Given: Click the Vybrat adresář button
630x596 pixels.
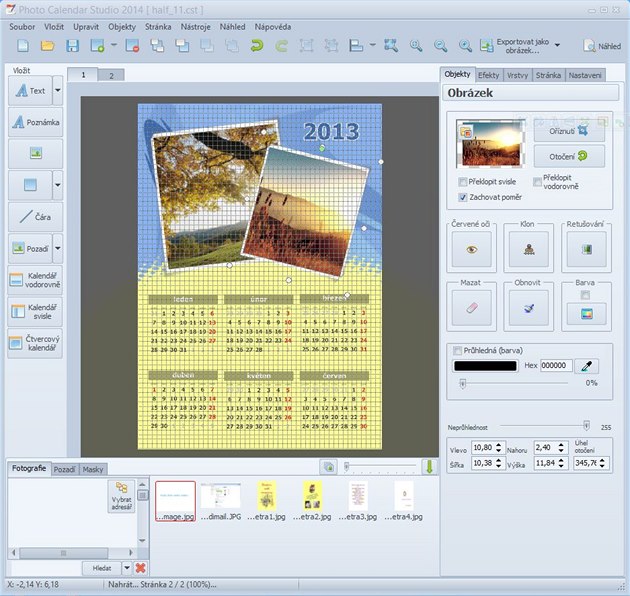Looking at the screenshot, I should 121,496.
